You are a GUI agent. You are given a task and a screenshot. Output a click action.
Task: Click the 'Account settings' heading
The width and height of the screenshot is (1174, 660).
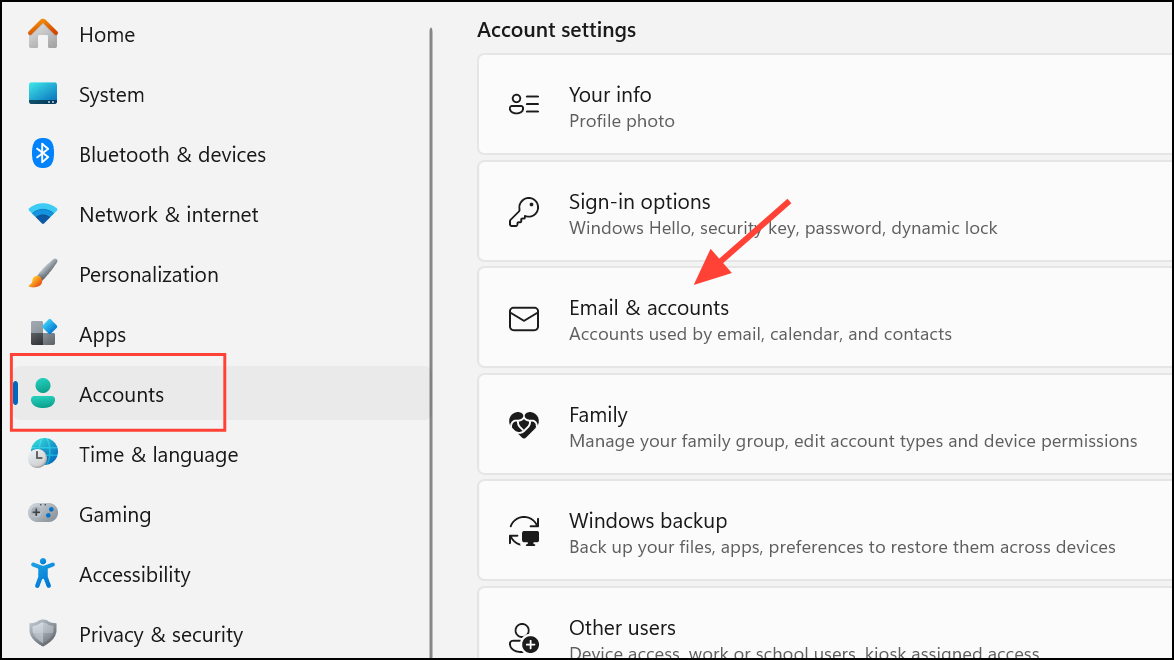(556, 30)
